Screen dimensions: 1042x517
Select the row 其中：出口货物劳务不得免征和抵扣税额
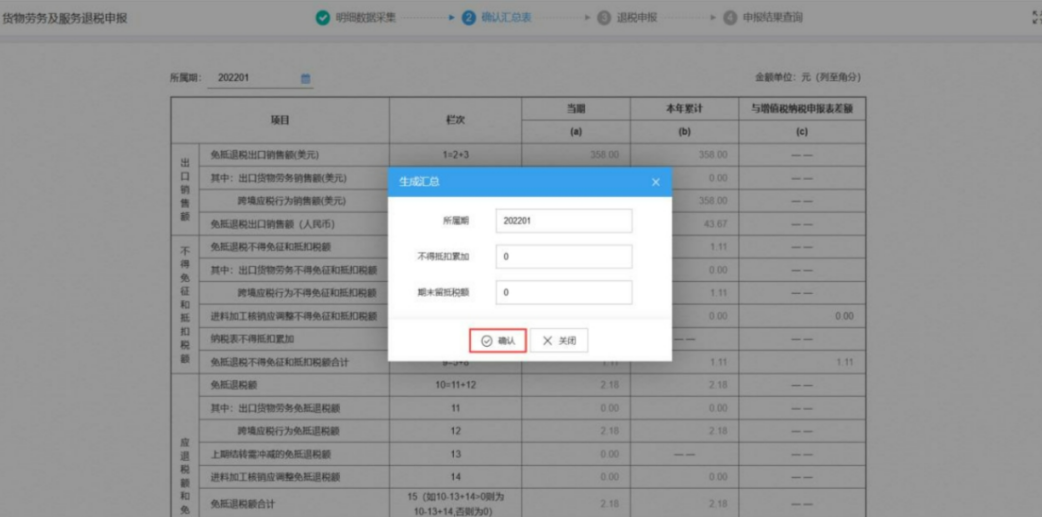tap(293, 270)
